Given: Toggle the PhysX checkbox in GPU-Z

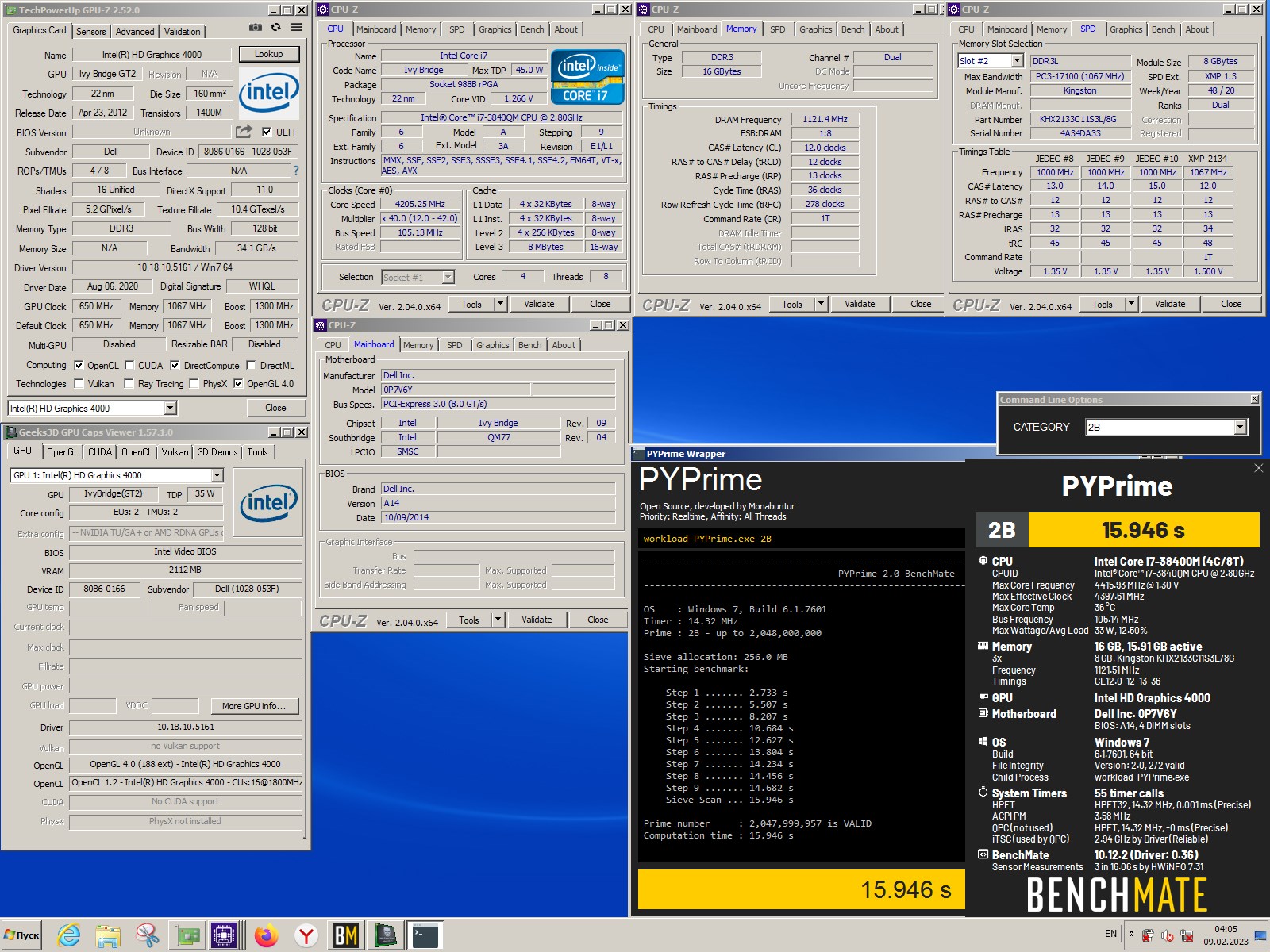Looking at the screenshot, I should (x=193, y=384).
